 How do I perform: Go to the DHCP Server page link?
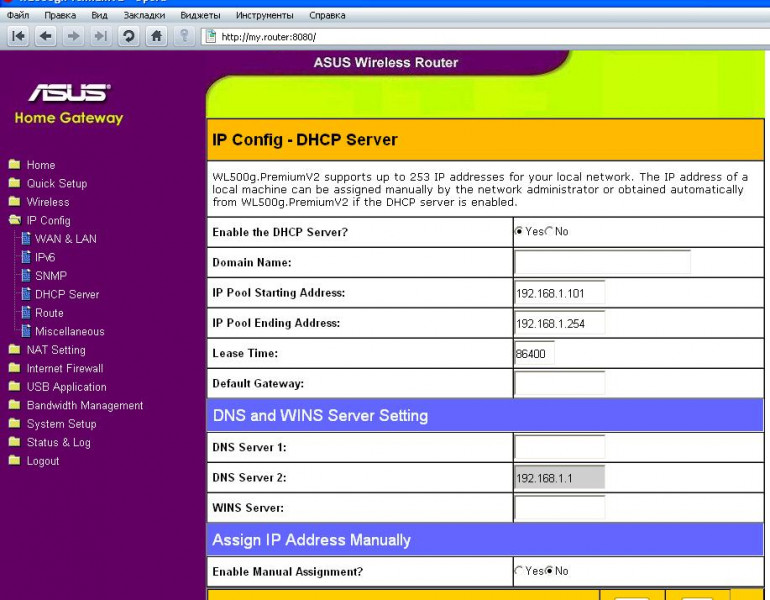[x=67, y=294]
